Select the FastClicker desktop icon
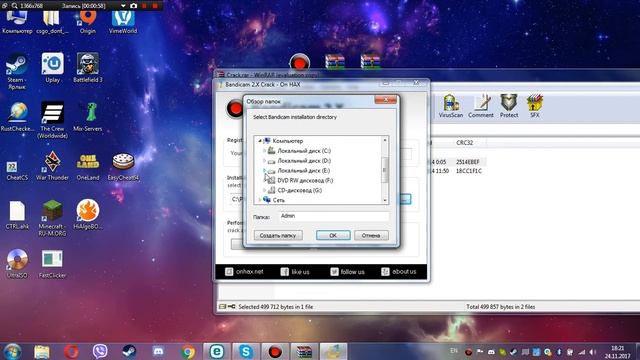This screenshot has height=360, width=640. pyautogui.click(x=52, y=263)
